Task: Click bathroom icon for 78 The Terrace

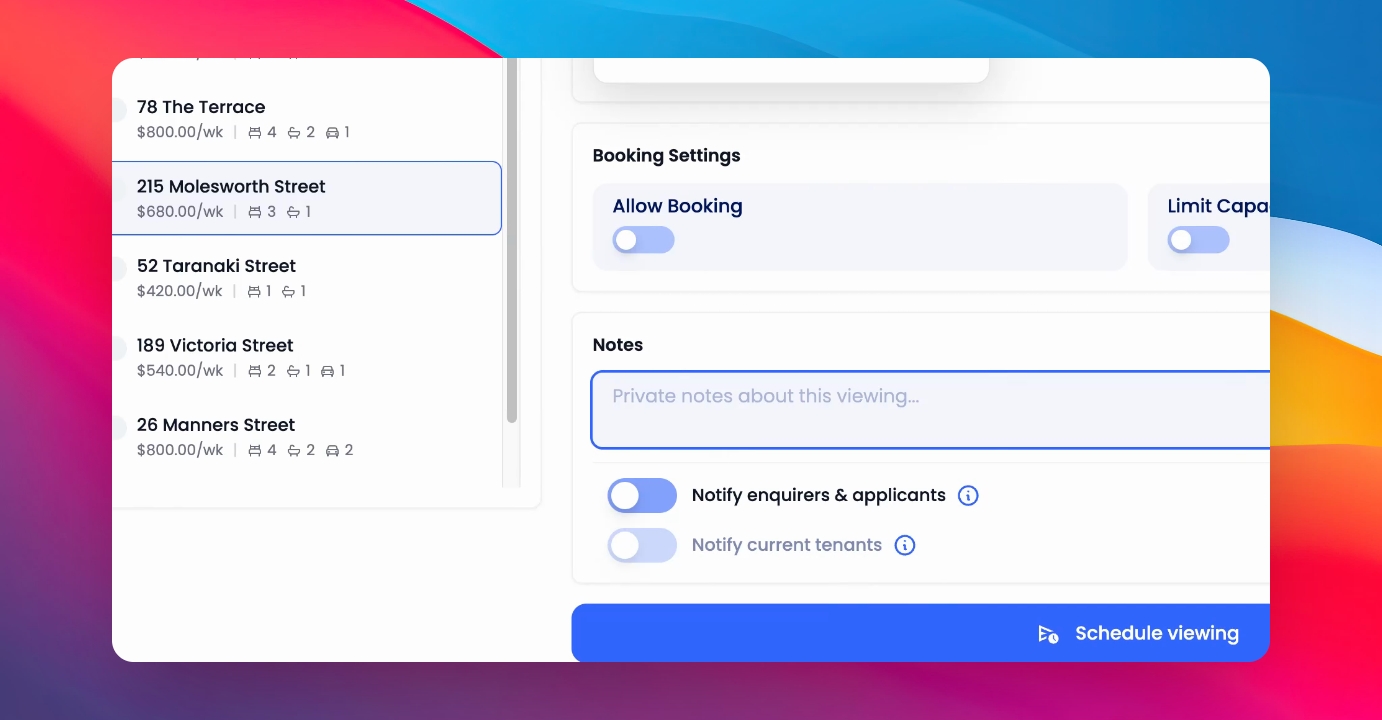Action: [x=294, y=132]
